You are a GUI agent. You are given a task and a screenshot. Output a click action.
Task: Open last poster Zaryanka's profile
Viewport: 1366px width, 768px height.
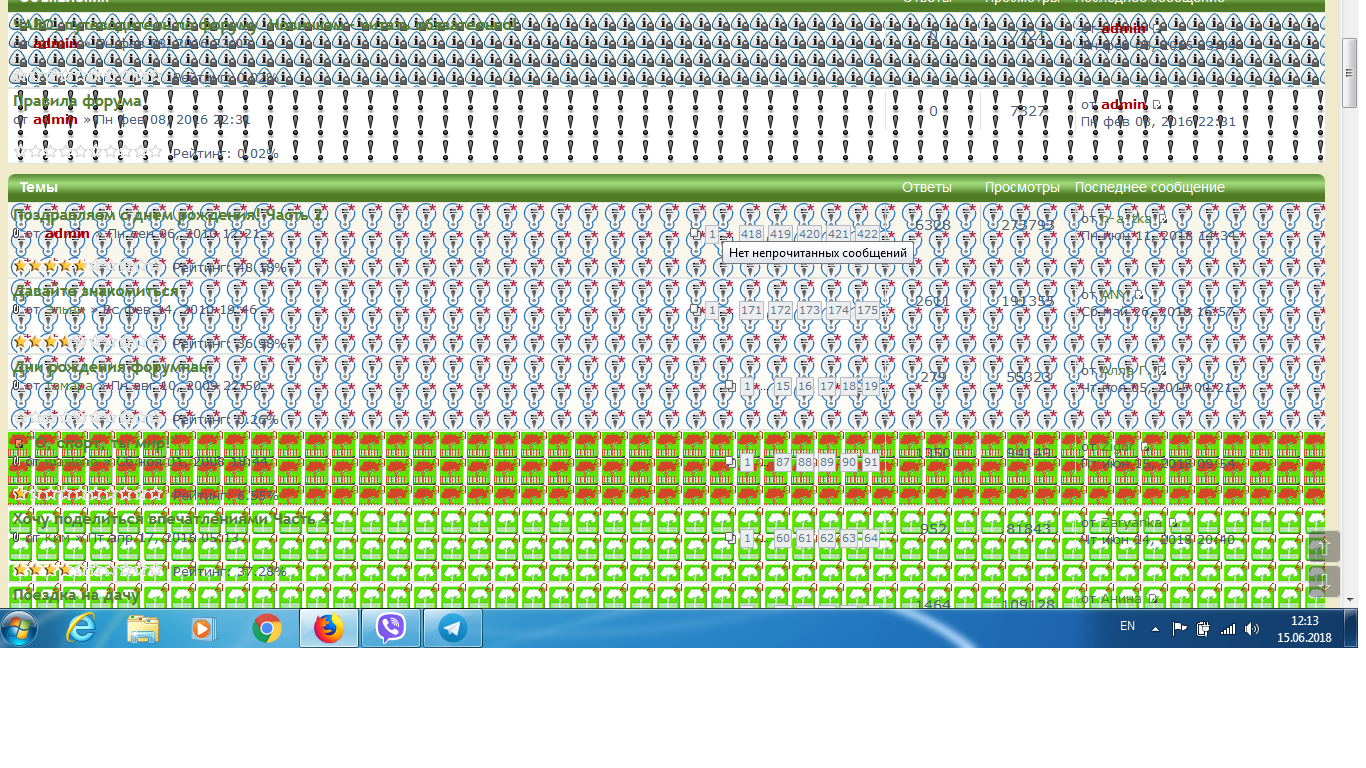tap(1132, 522)
